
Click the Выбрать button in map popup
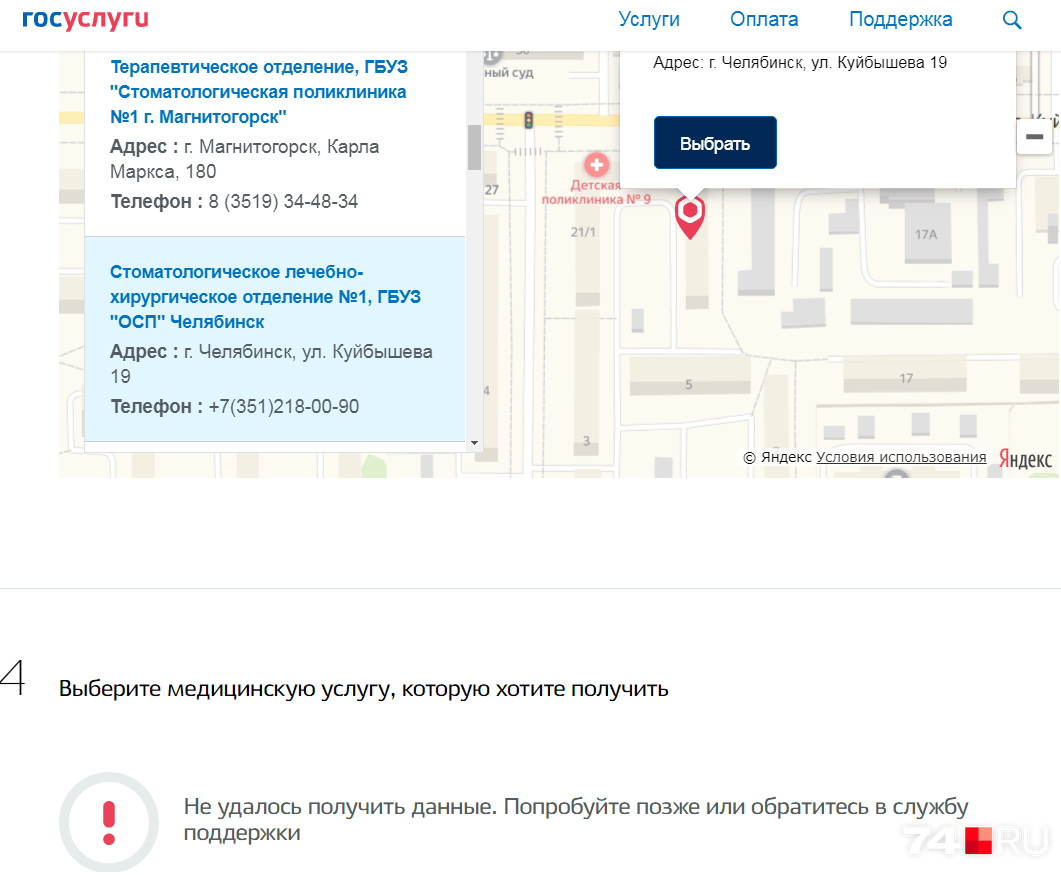click(x=715, y=143)
